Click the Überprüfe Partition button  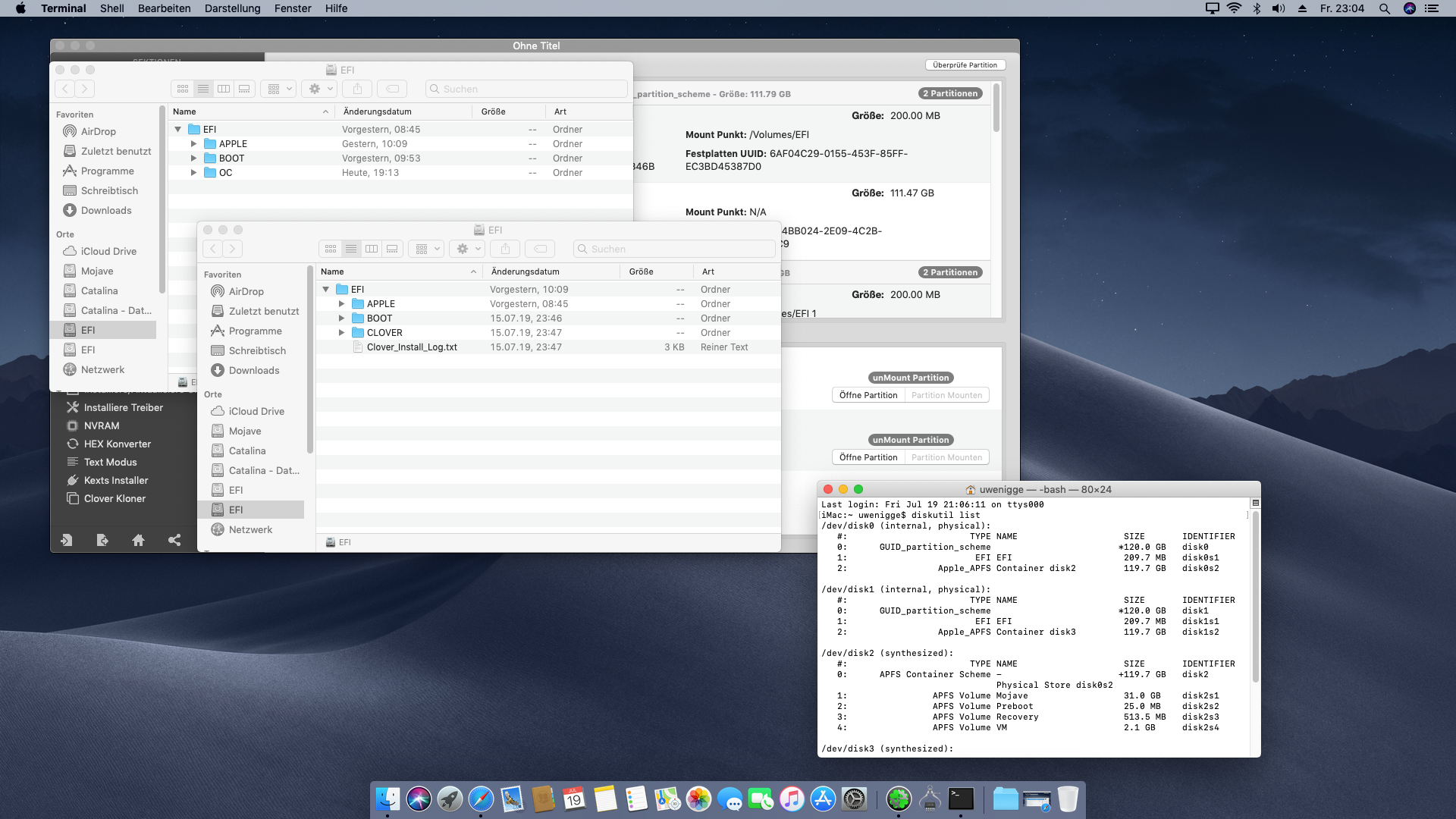[965, 65]
